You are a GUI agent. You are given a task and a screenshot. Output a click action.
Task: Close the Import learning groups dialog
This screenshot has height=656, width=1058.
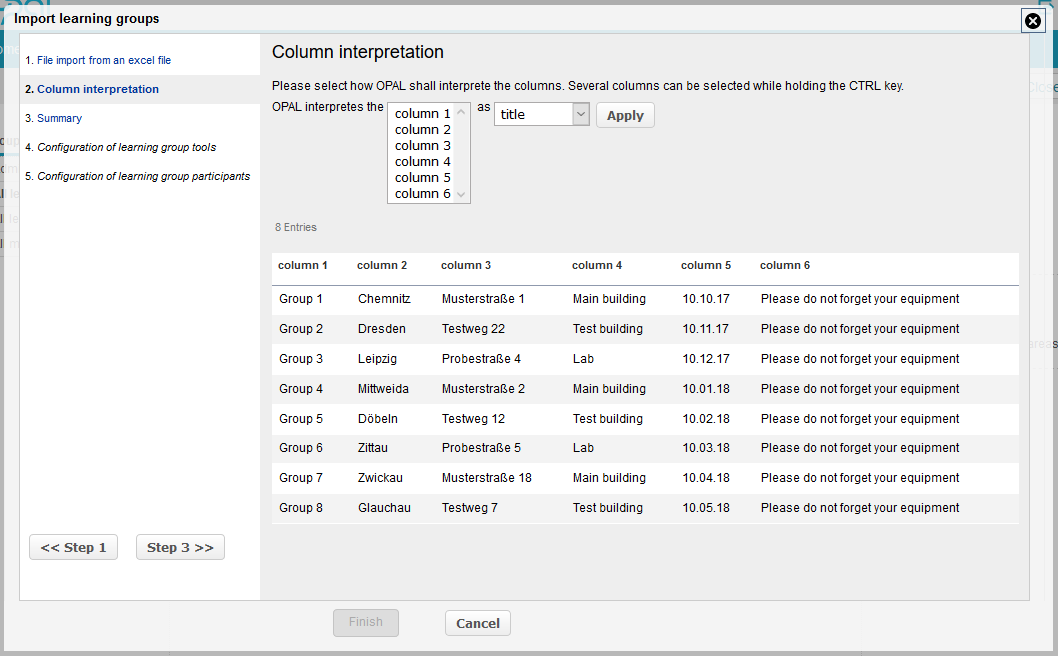coord(1033,20)
